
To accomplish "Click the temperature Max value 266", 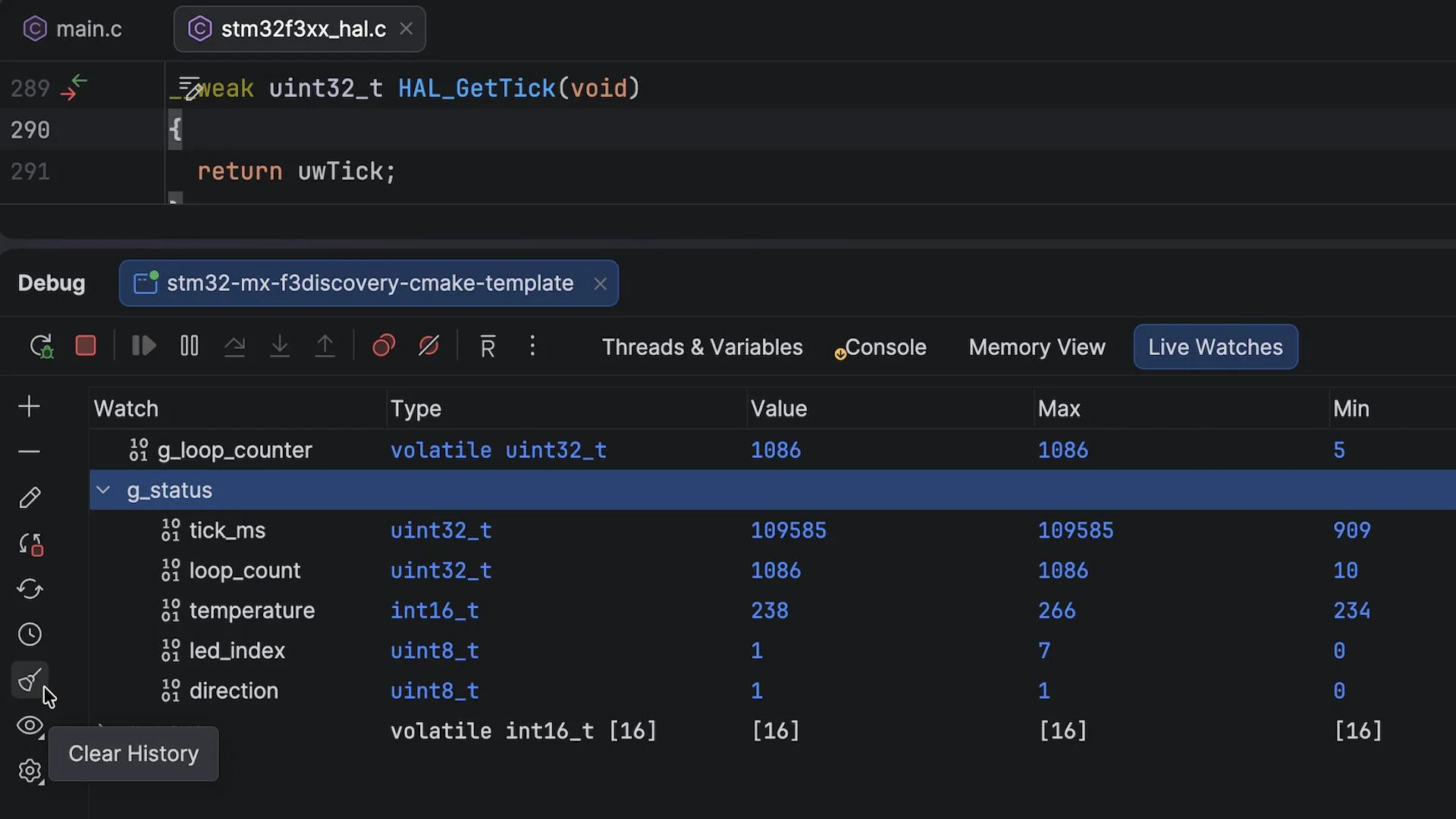I will coord(1056,610).
